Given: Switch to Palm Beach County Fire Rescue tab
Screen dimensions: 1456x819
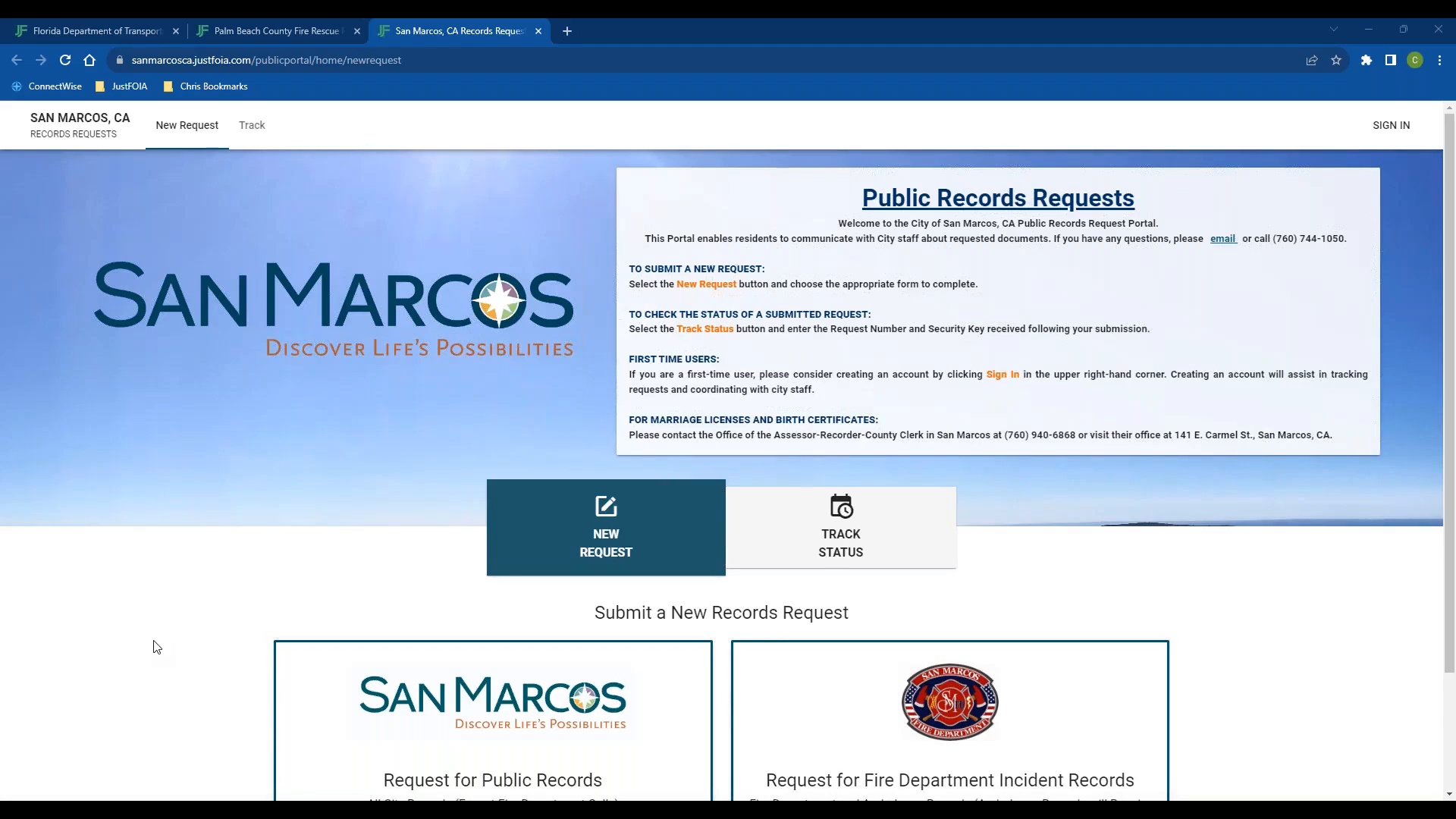Looking at the screenshot, I should 277,31.
